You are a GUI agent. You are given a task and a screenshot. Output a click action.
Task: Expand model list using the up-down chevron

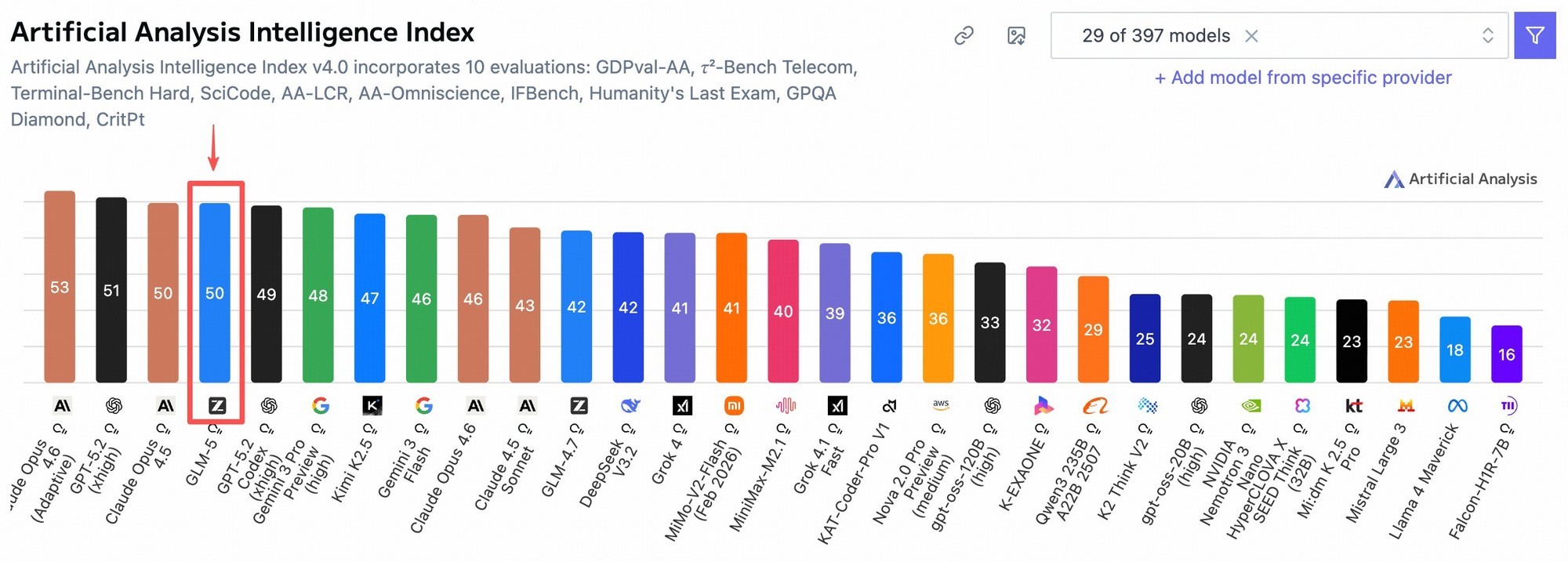pyautogui.click(x=1487, y=35)
